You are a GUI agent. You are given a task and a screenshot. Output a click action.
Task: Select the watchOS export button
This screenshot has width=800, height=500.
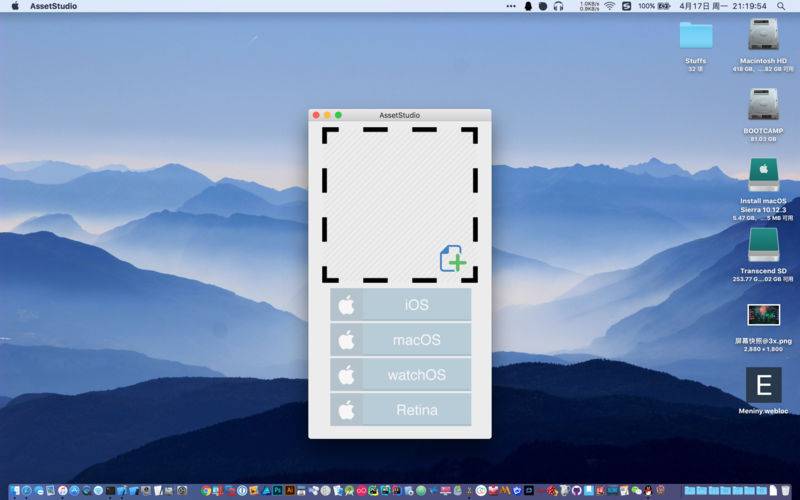[401, 374]
